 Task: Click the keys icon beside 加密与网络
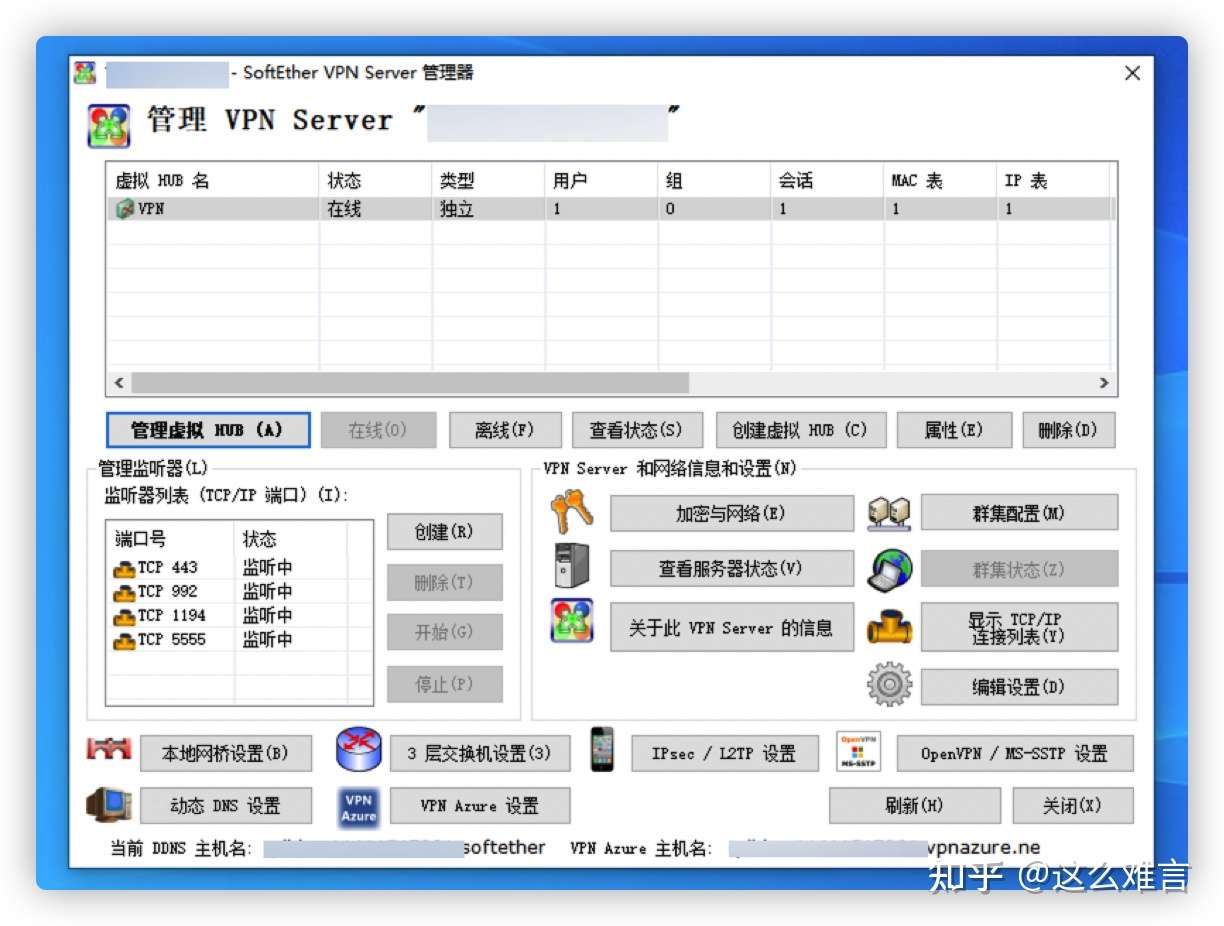pos(572,512)
